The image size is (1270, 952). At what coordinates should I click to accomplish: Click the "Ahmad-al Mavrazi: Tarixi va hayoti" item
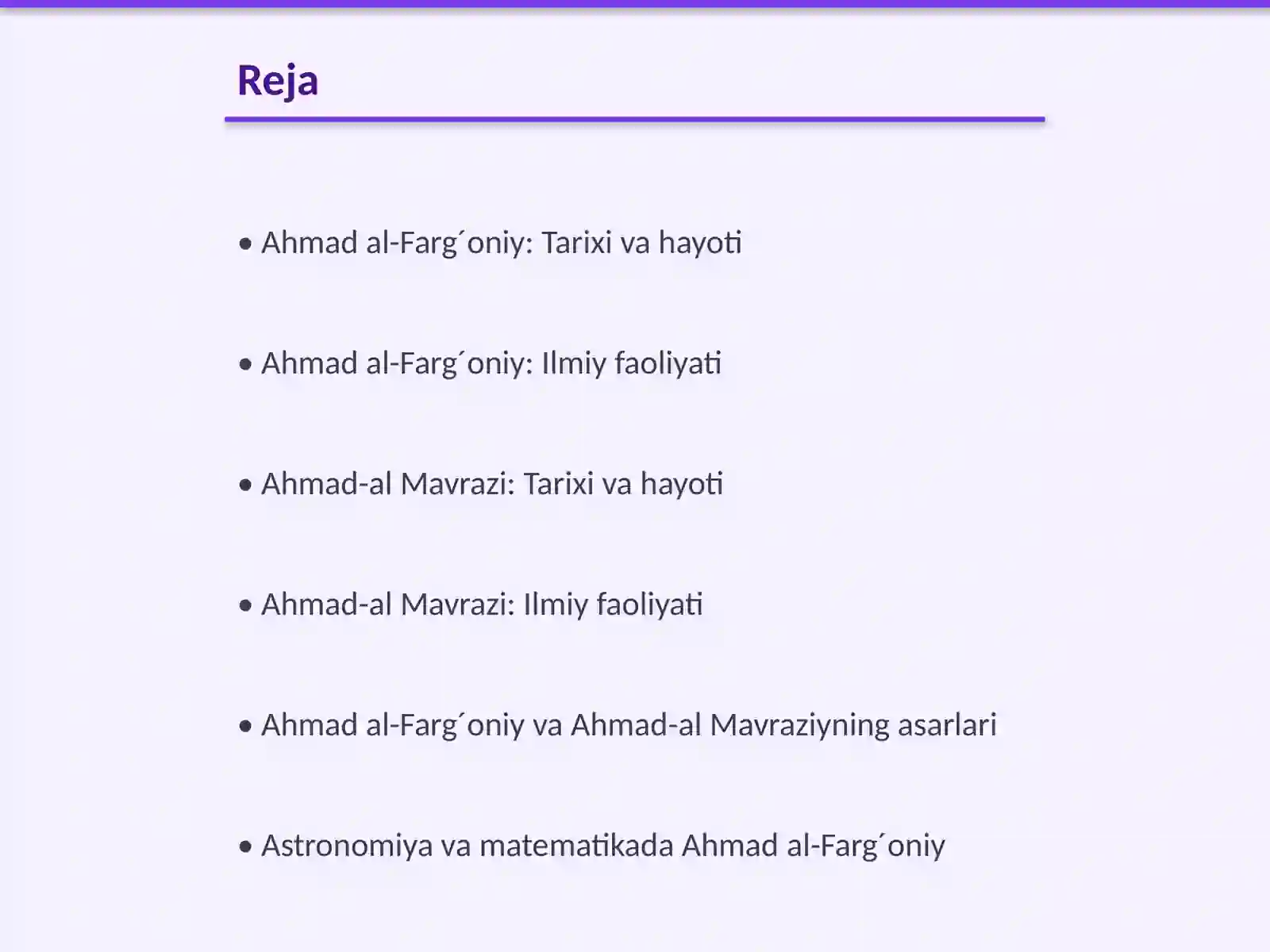tap(480, 484)
